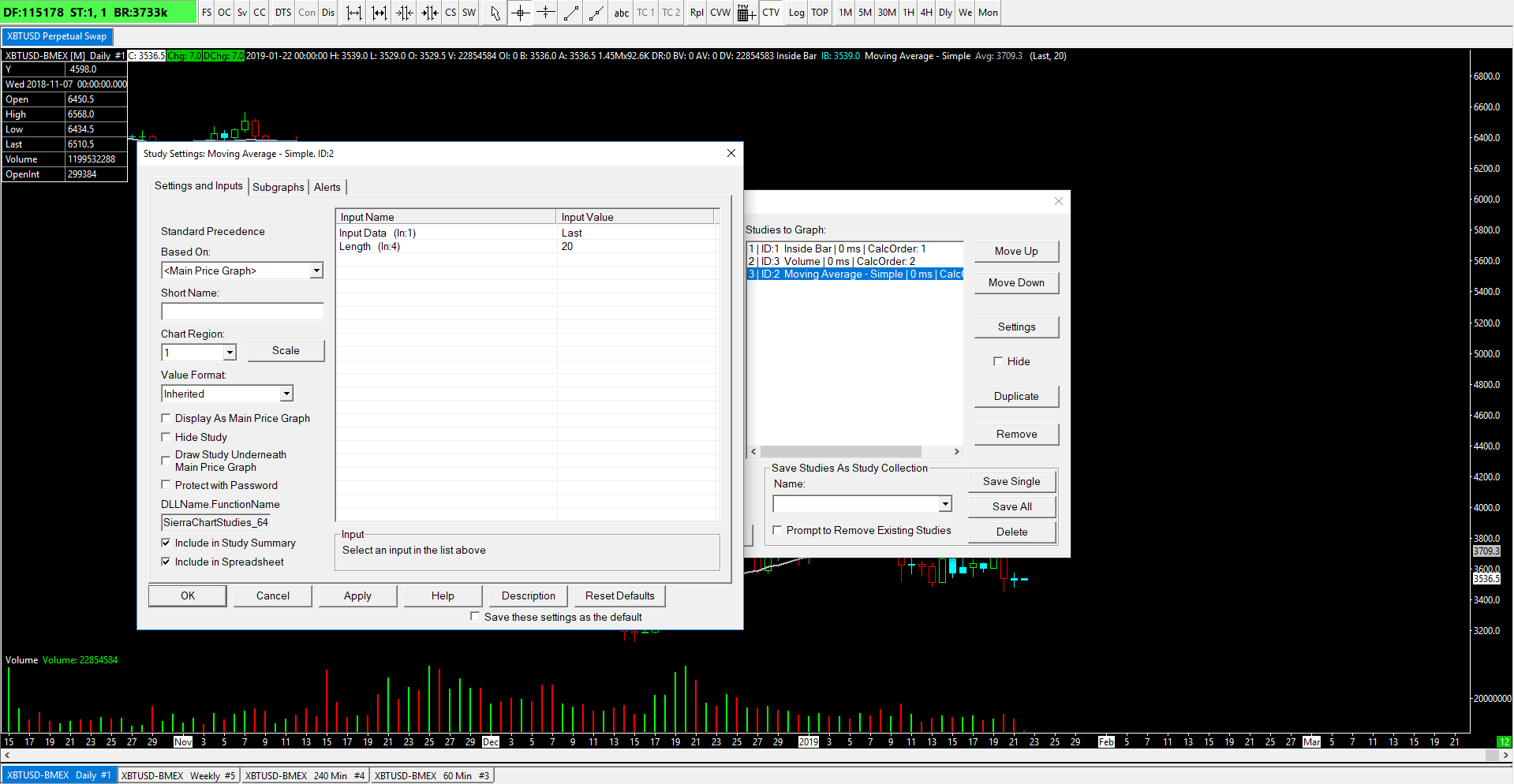
Task: Open the Alerts tab
Action: (x=327, y=187)
